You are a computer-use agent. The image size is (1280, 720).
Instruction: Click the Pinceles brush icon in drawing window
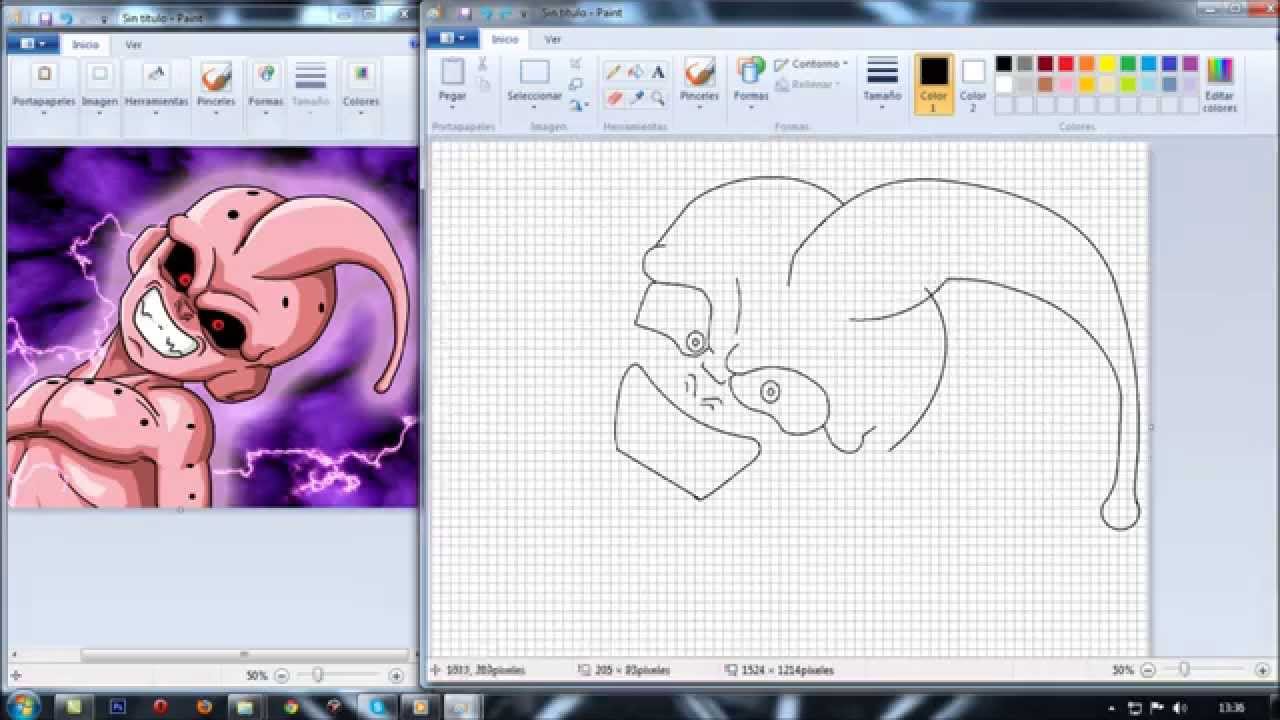[699, 71]
